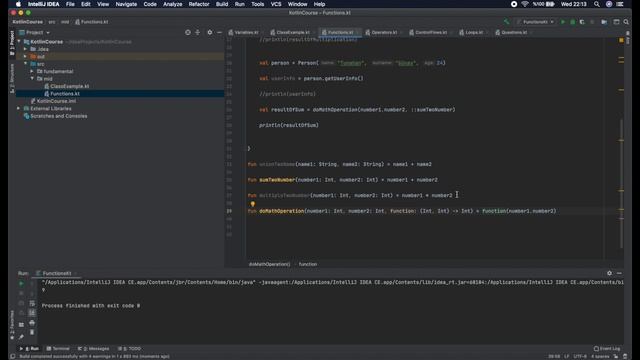
Task: Toggle the Messages tool window button
Action: (x=93, y=349)
